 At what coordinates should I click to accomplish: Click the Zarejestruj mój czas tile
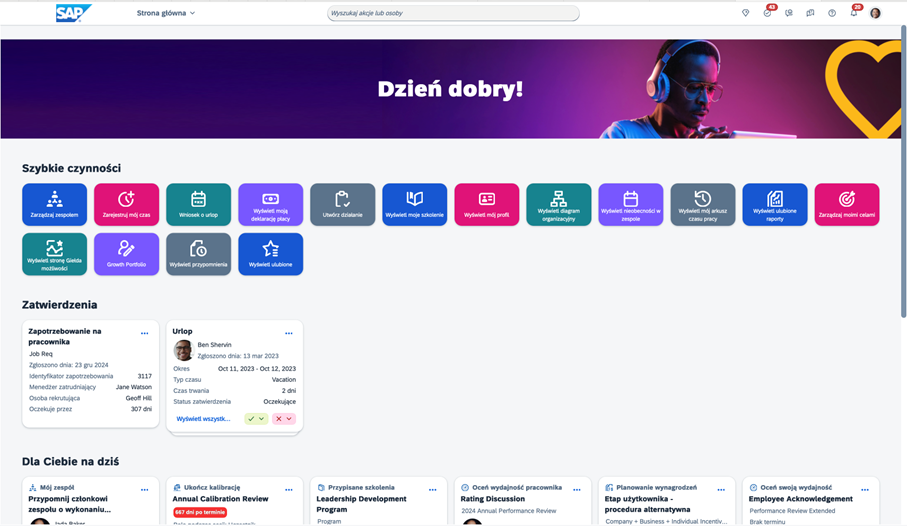[126, 204]
